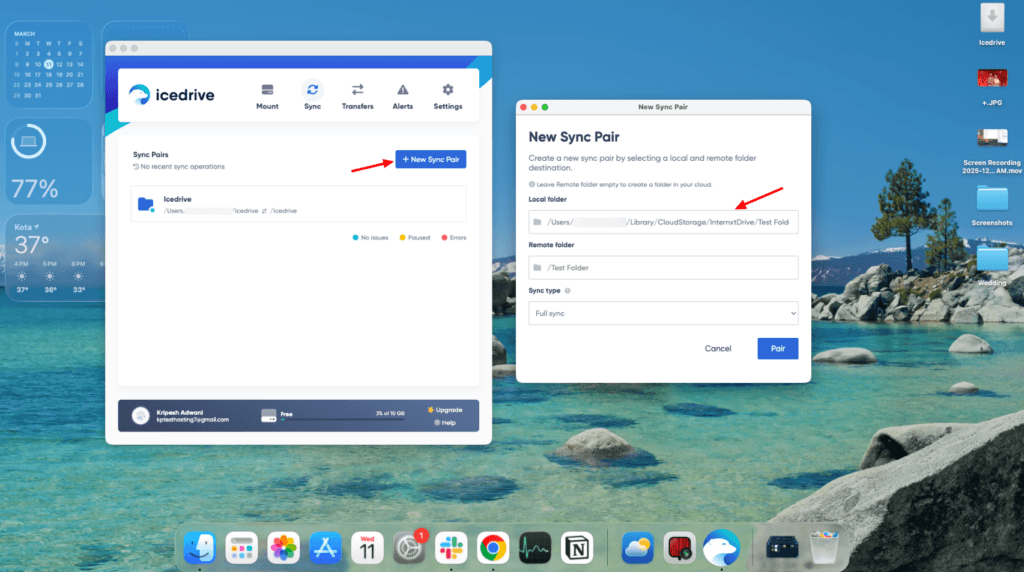Open Launchpad from the dock
The width and height of the screenshot is (1024, 572).
click(242, 547)
